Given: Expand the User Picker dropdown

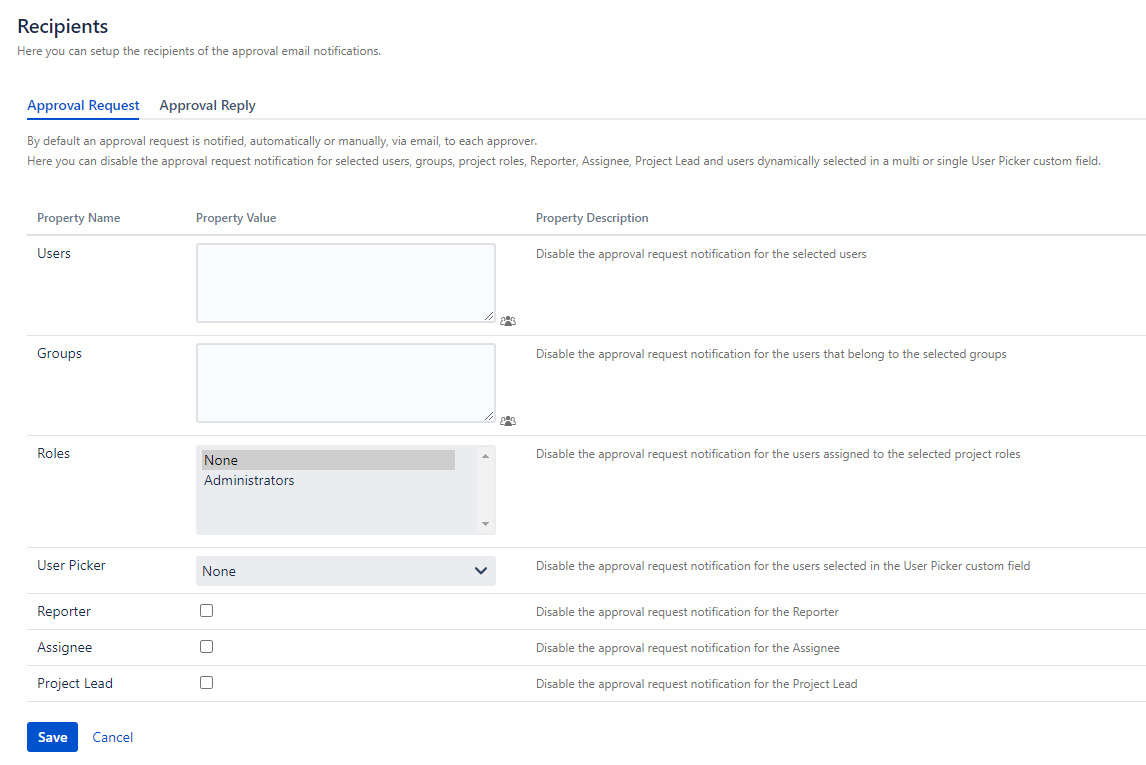Looking at the screenshot, I should click(x=345, y=571).
